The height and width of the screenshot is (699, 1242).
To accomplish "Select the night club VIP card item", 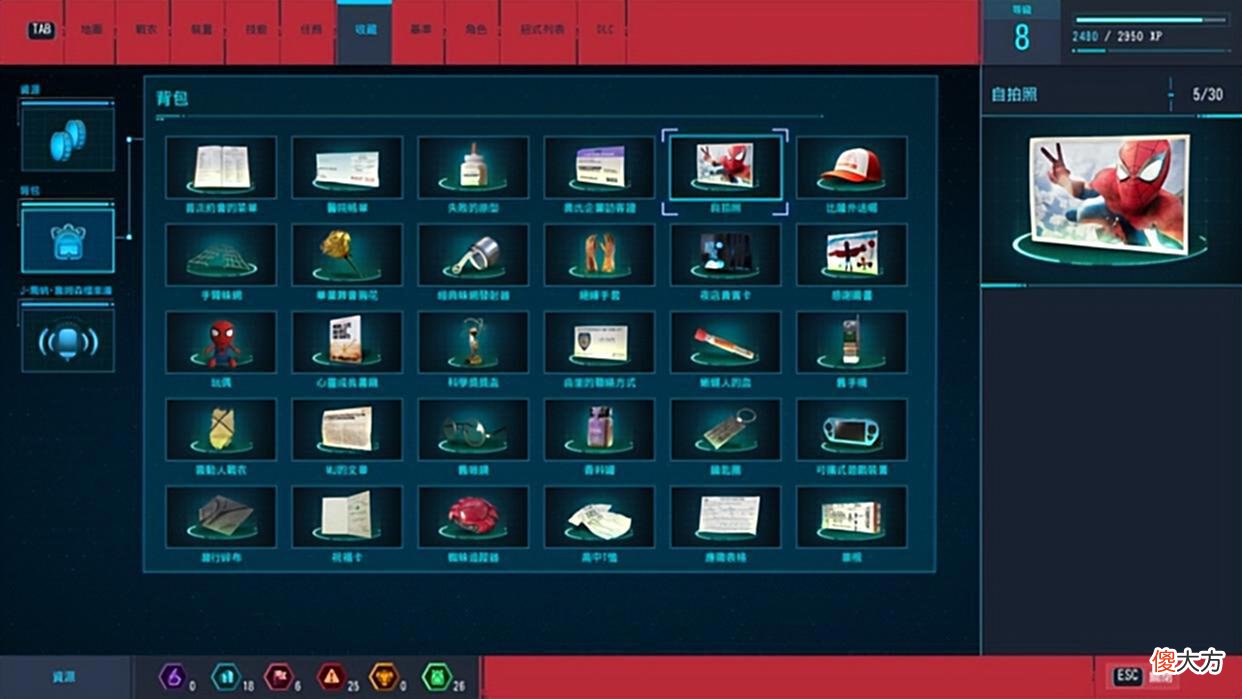I will click(726, 254).
